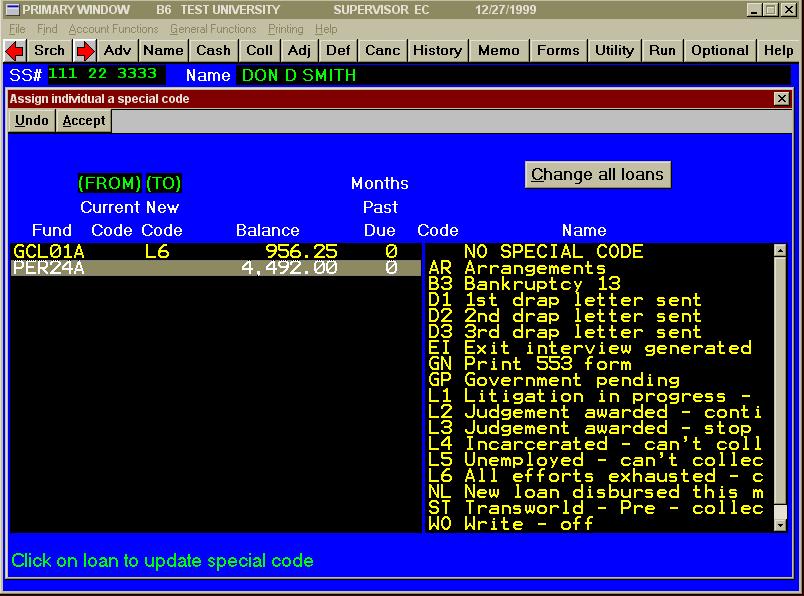
Task: Open the General Functions menu
Action: click(213, 29)
